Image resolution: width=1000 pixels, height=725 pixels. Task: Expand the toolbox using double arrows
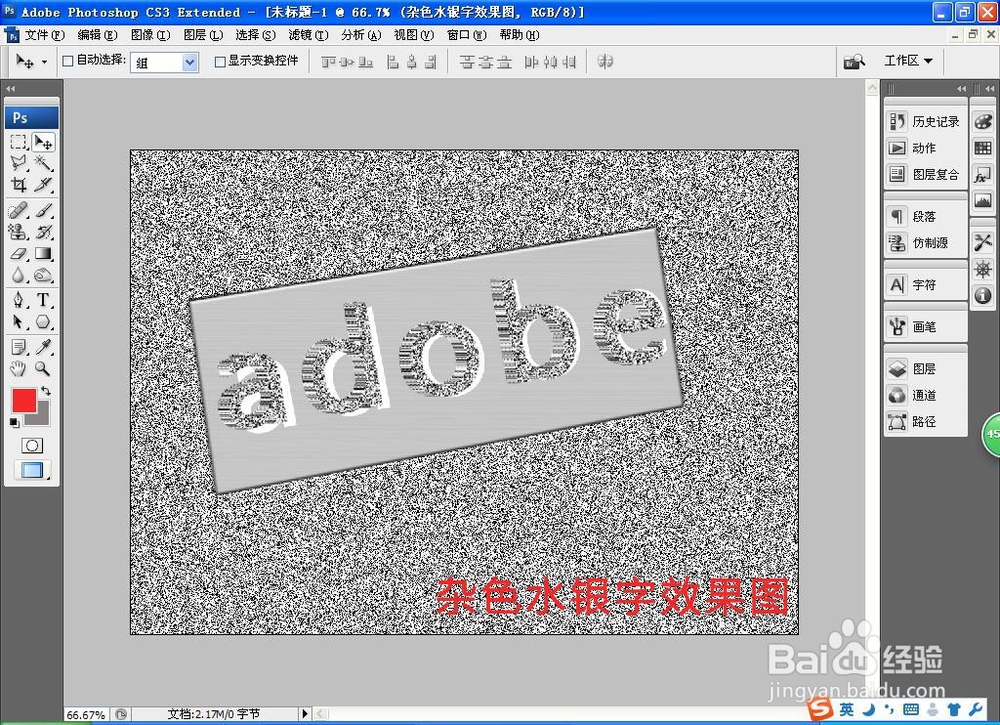(10, 89)
